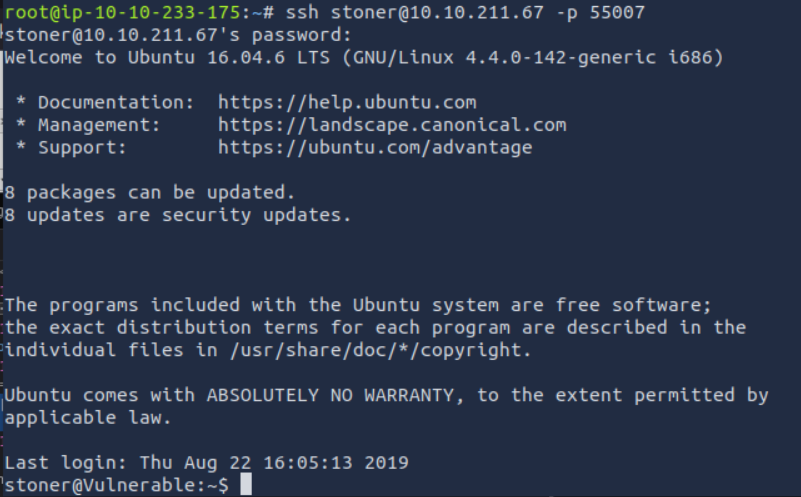Screen dimensions: 801x497
Task: Click the 'Support:' label
Action: (x=82, y=148)
